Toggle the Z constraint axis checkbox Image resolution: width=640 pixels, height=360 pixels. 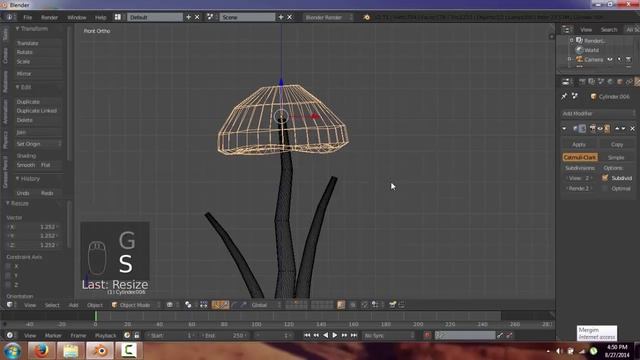pos(8,285)
